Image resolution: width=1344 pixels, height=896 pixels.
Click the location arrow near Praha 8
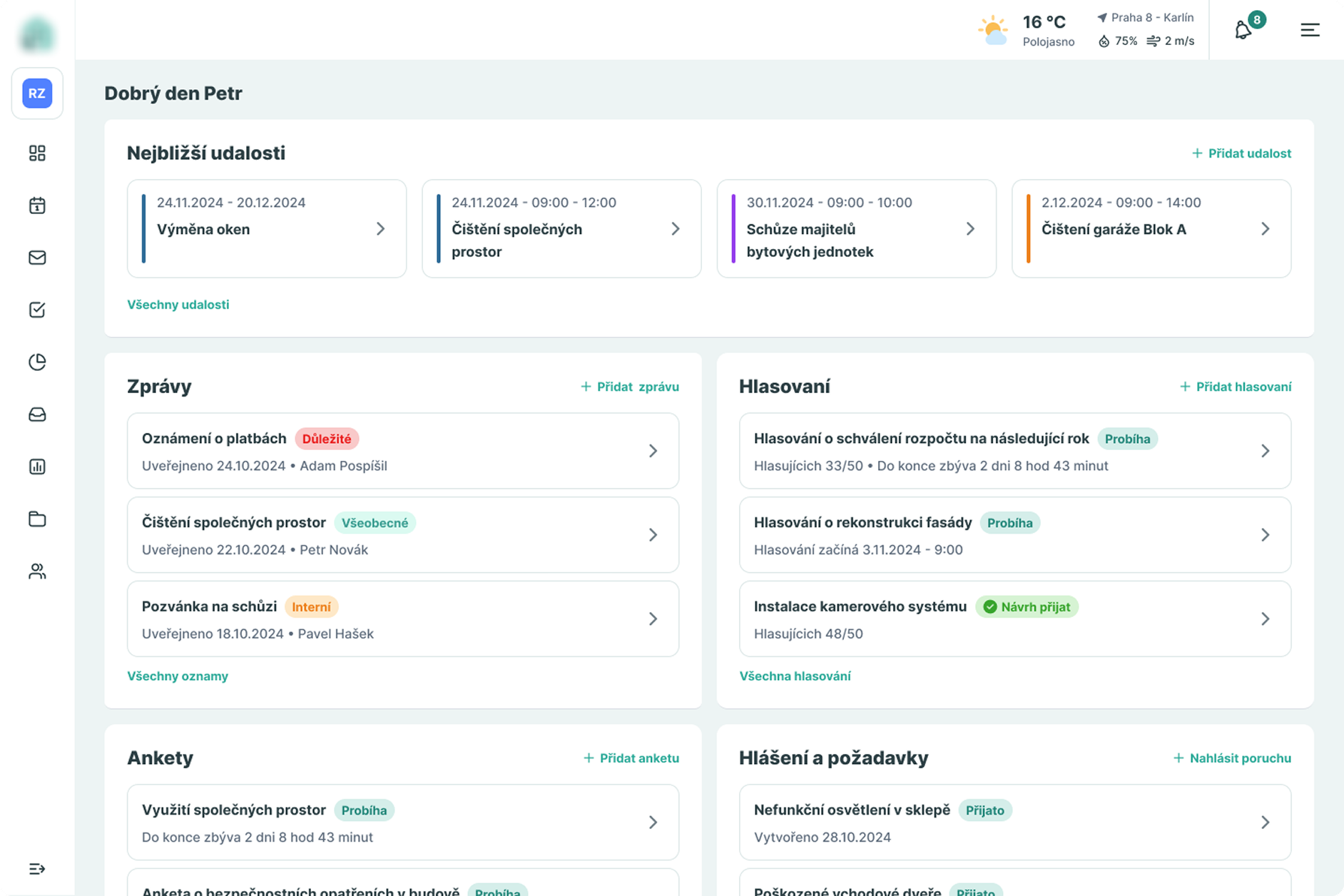pyautogui.click(x=1102, y=17)
